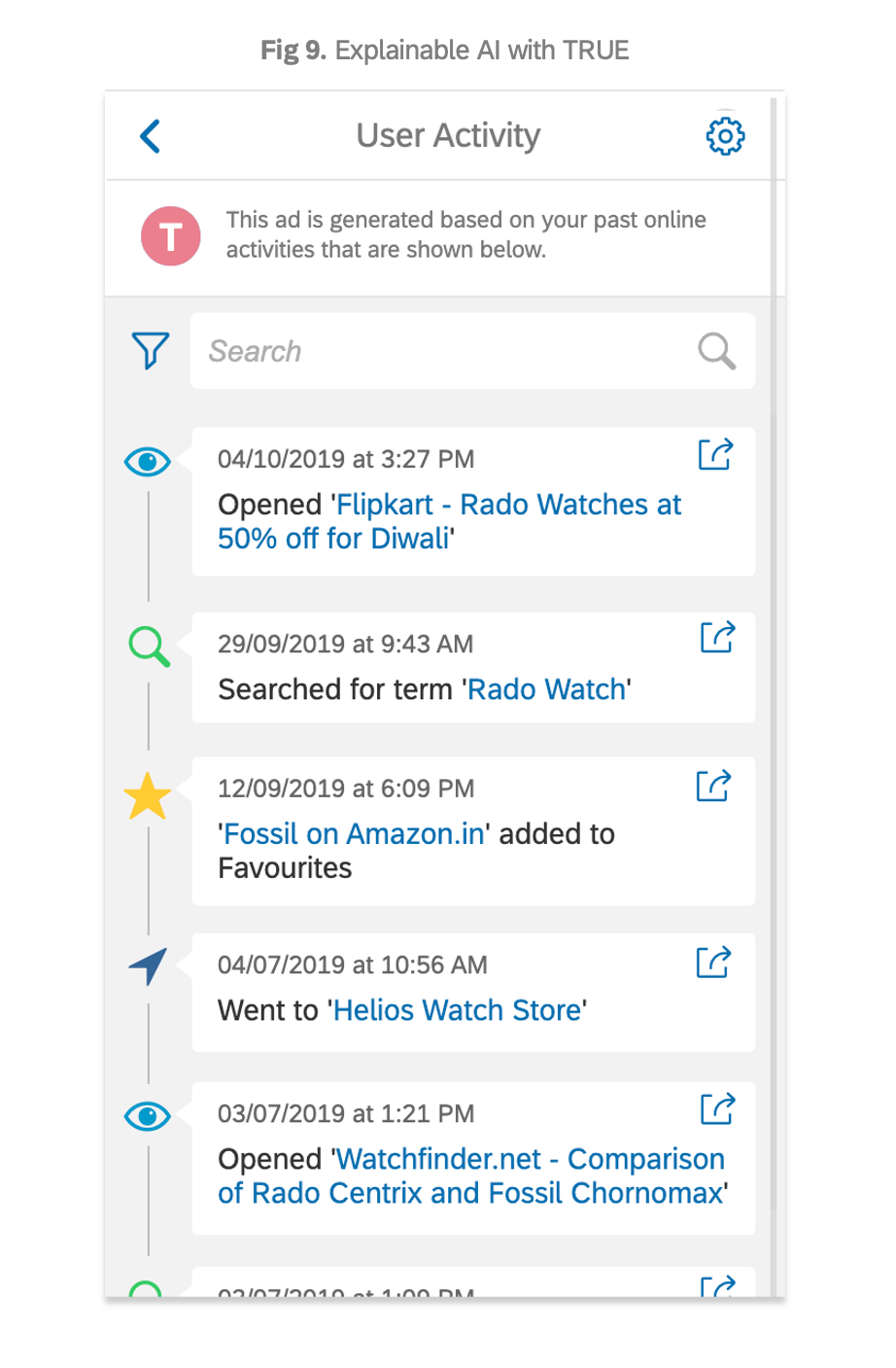Open the filter funnel icon
Screen dimensions: 896x1368
[x=150, y=351]
